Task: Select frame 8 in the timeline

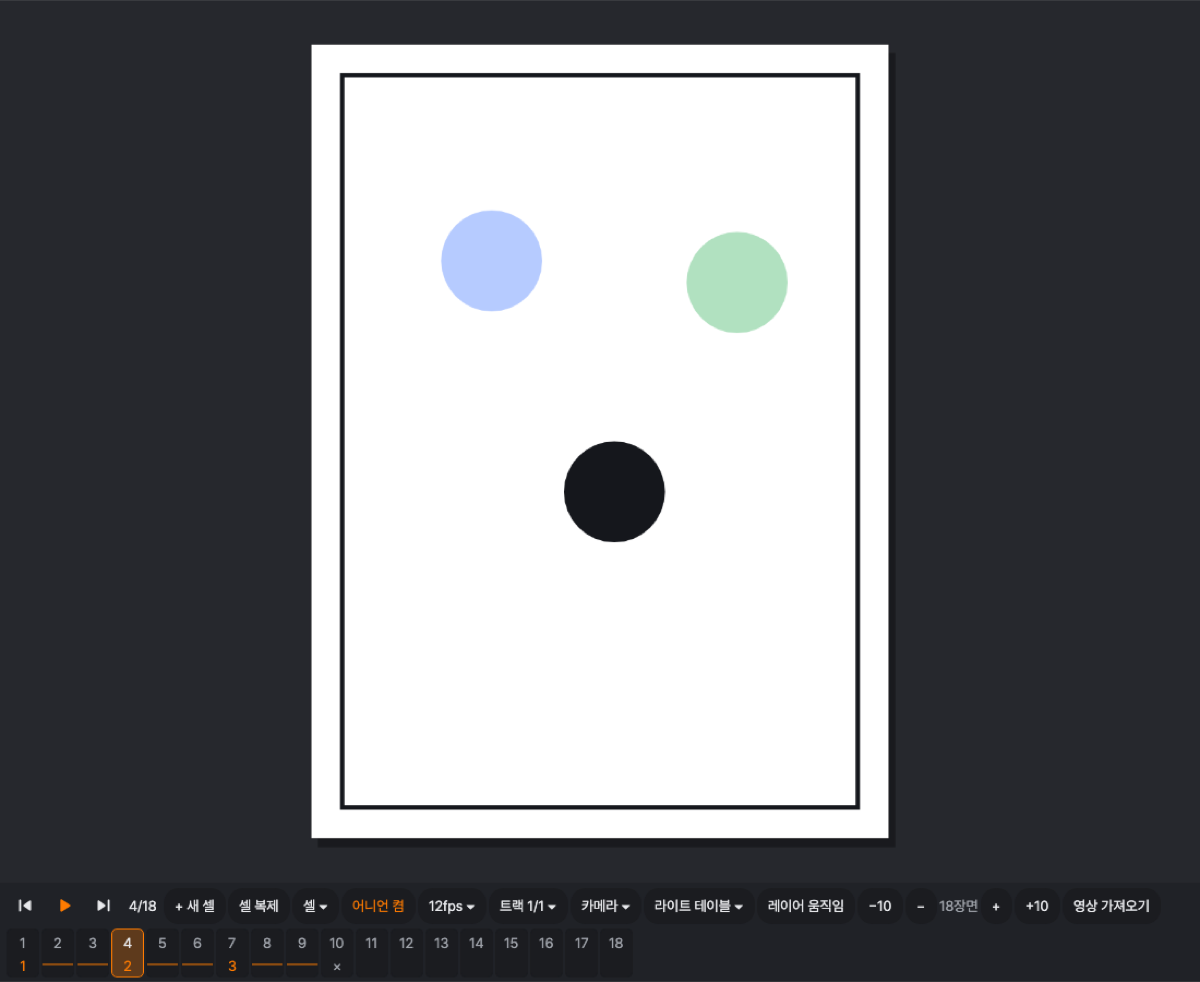Action: click(267, 953)
